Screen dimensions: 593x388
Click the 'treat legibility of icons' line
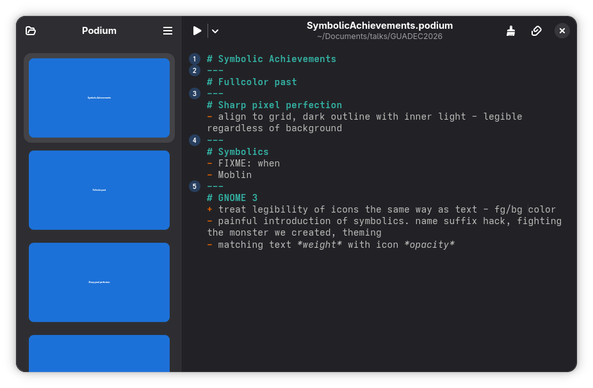[x=381, y=210]
